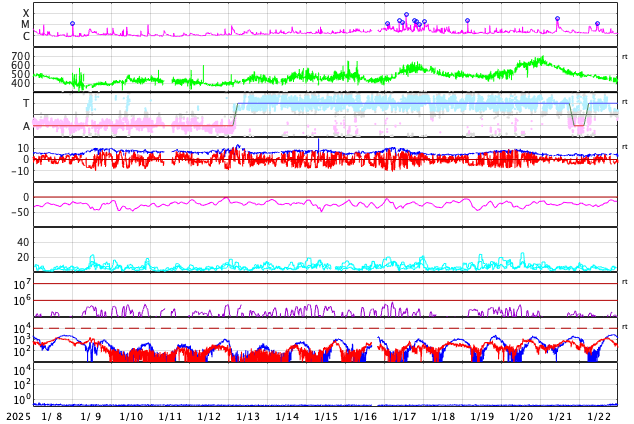Click the C flare class label

tap(26, 36)
